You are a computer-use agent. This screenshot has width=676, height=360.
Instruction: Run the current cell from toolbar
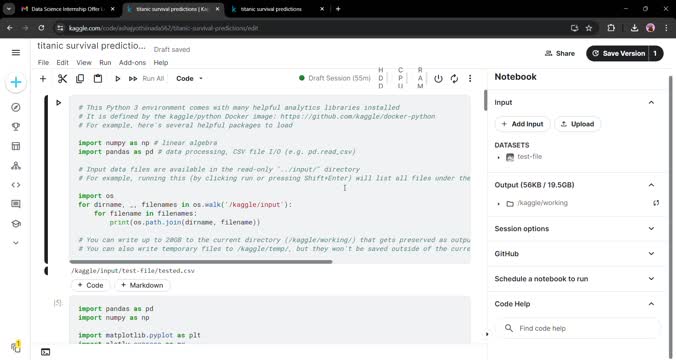click(117, 78)
